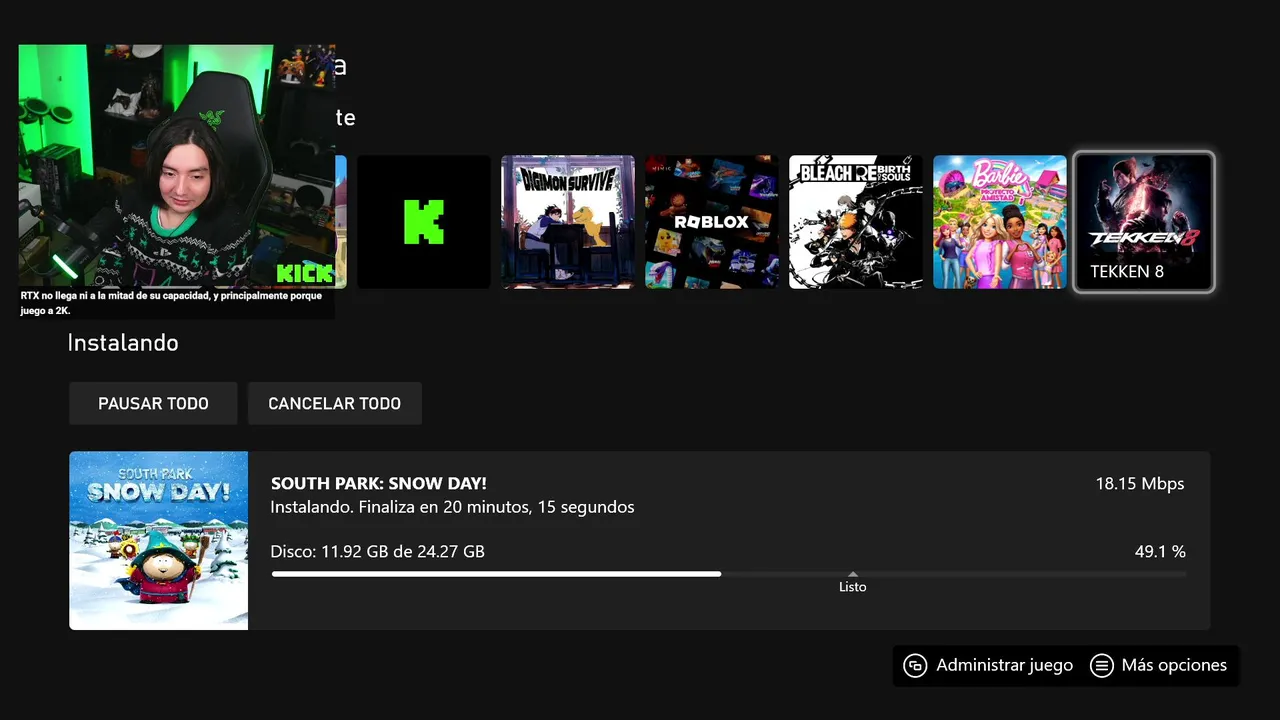Click the Instalando. Finaliza en 20 minutos text
The image size is (1280, 720).
[452, 507]
